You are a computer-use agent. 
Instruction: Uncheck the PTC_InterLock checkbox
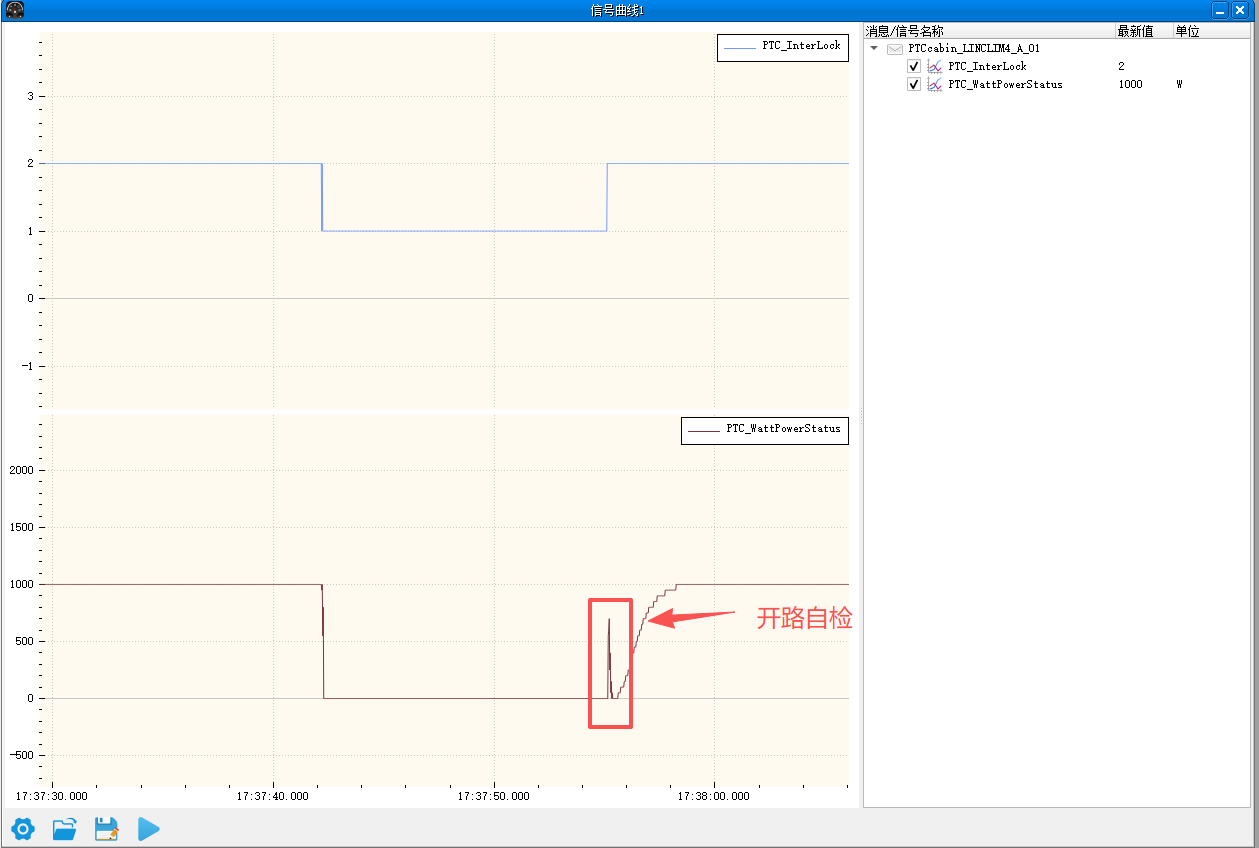pos(914,66)
